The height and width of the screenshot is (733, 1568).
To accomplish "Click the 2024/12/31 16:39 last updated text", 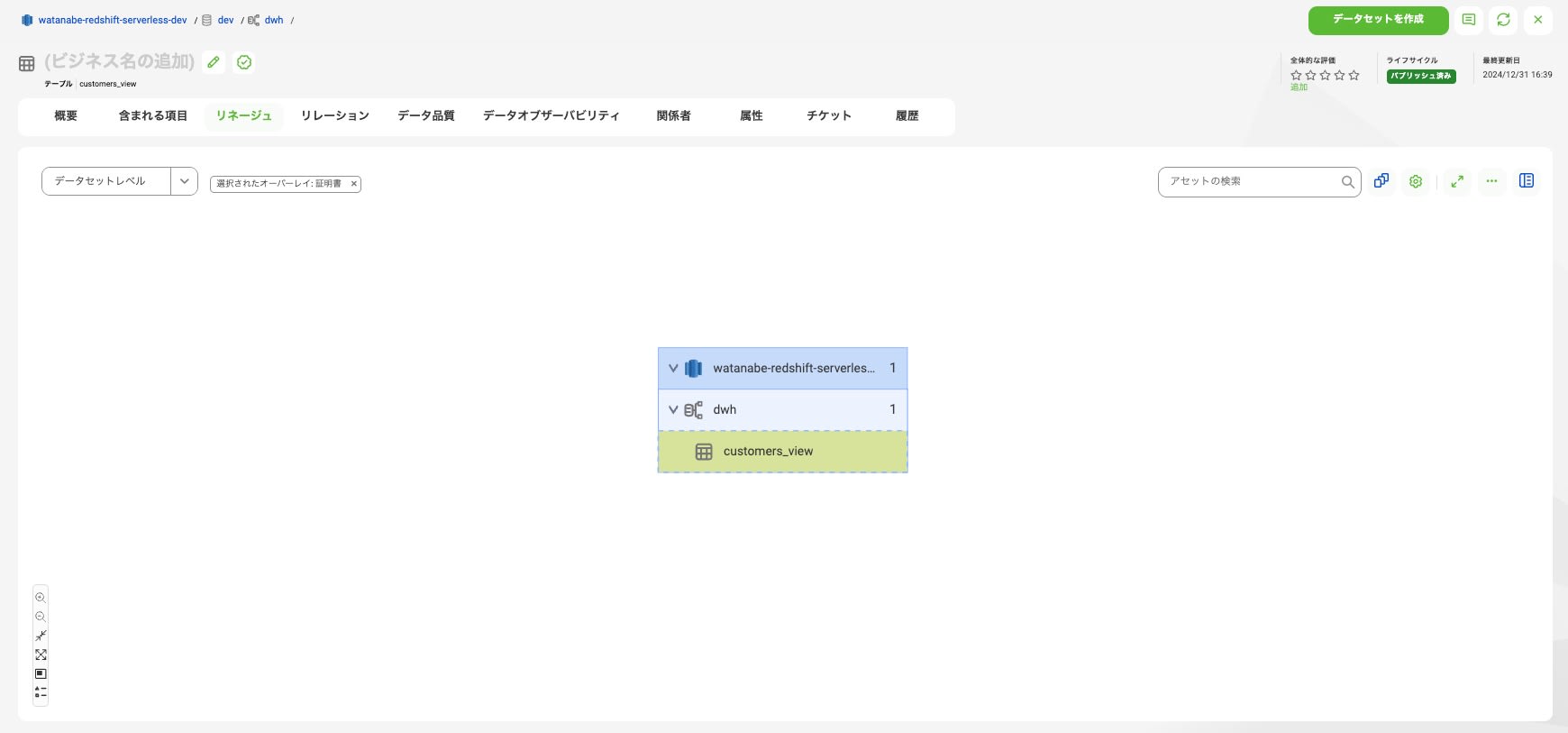I will point(1518,75).
